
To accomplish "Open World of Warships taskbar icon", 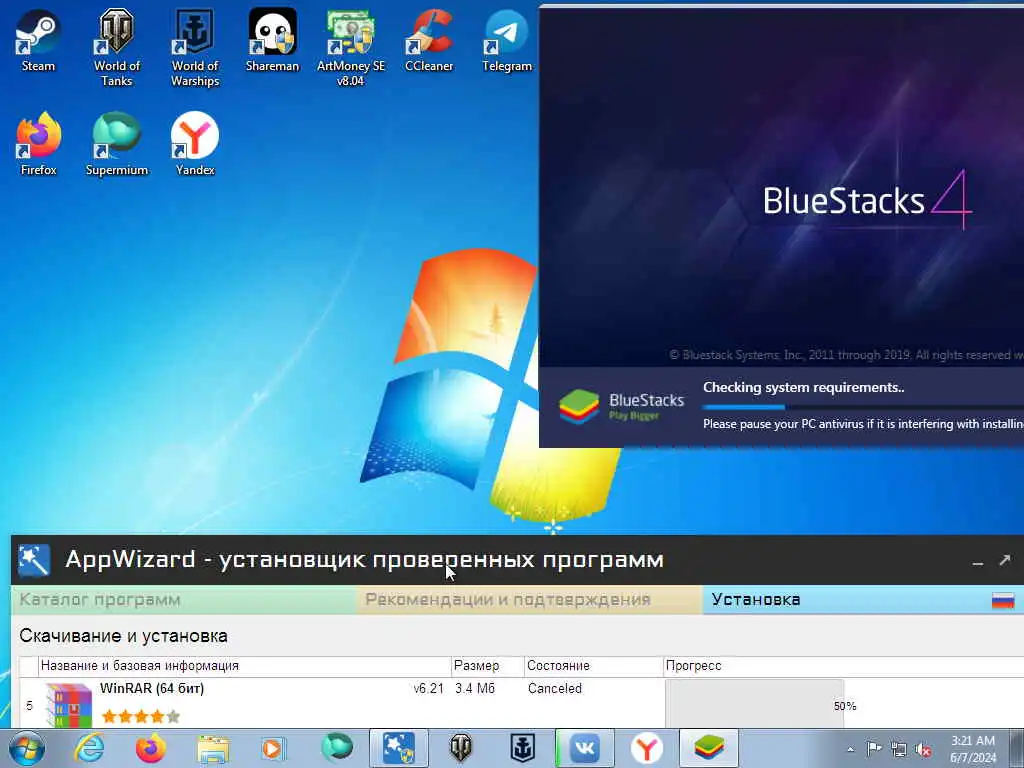I will pos(522,748).
